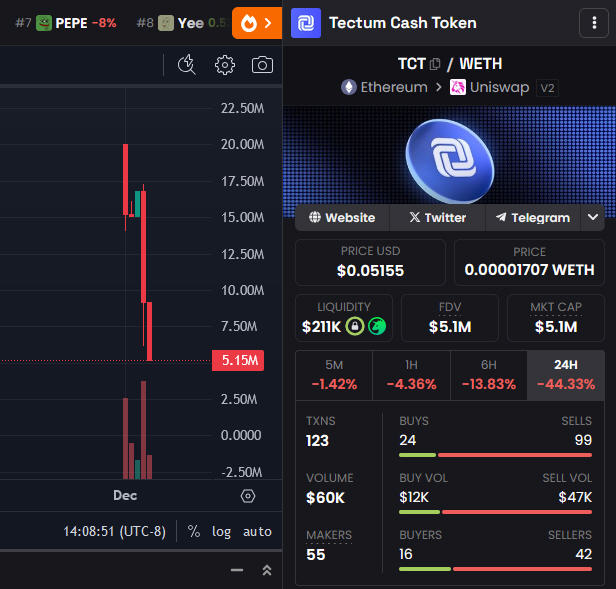This screenshot has height=589, width=616.
Task: Select the 24H timeframe tab
Action: point(566,376)
